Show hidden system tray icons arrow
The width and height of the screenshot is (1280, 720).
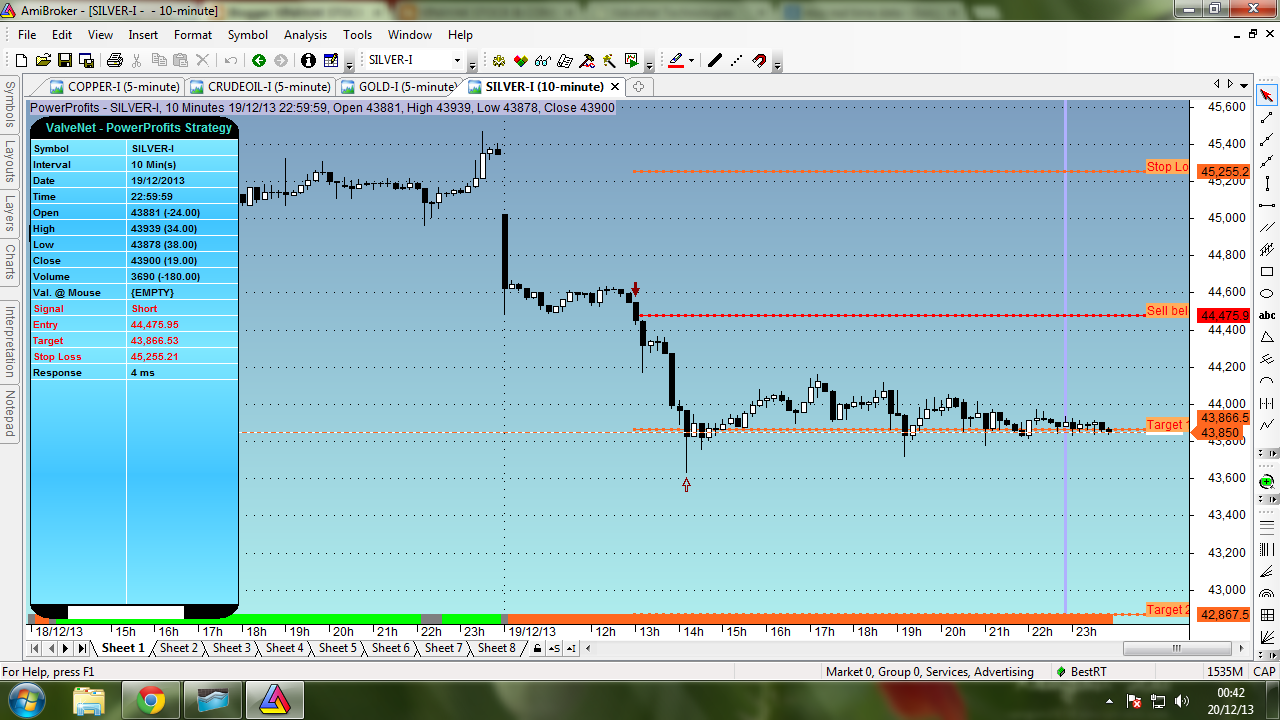click(x=1109, y=701)
